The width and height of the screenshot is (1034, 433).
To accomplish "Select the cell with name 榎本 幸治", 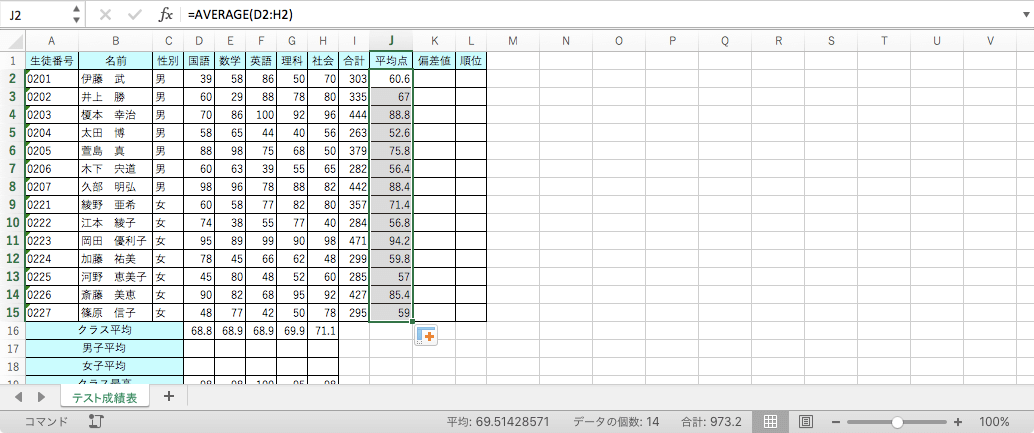I will (115, 115).
